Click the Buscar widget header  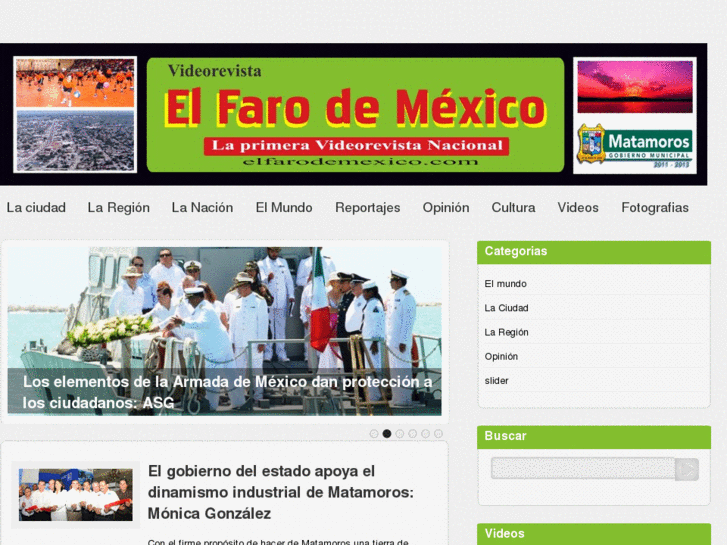594,436
